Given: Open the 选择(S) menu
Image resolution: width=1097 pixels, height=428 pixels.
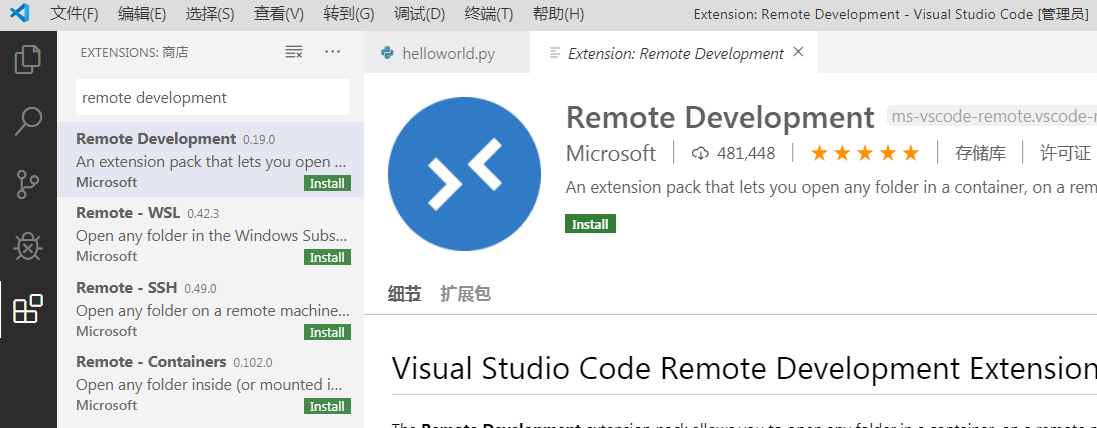Looking at the screenshot, I should (210, 14).
